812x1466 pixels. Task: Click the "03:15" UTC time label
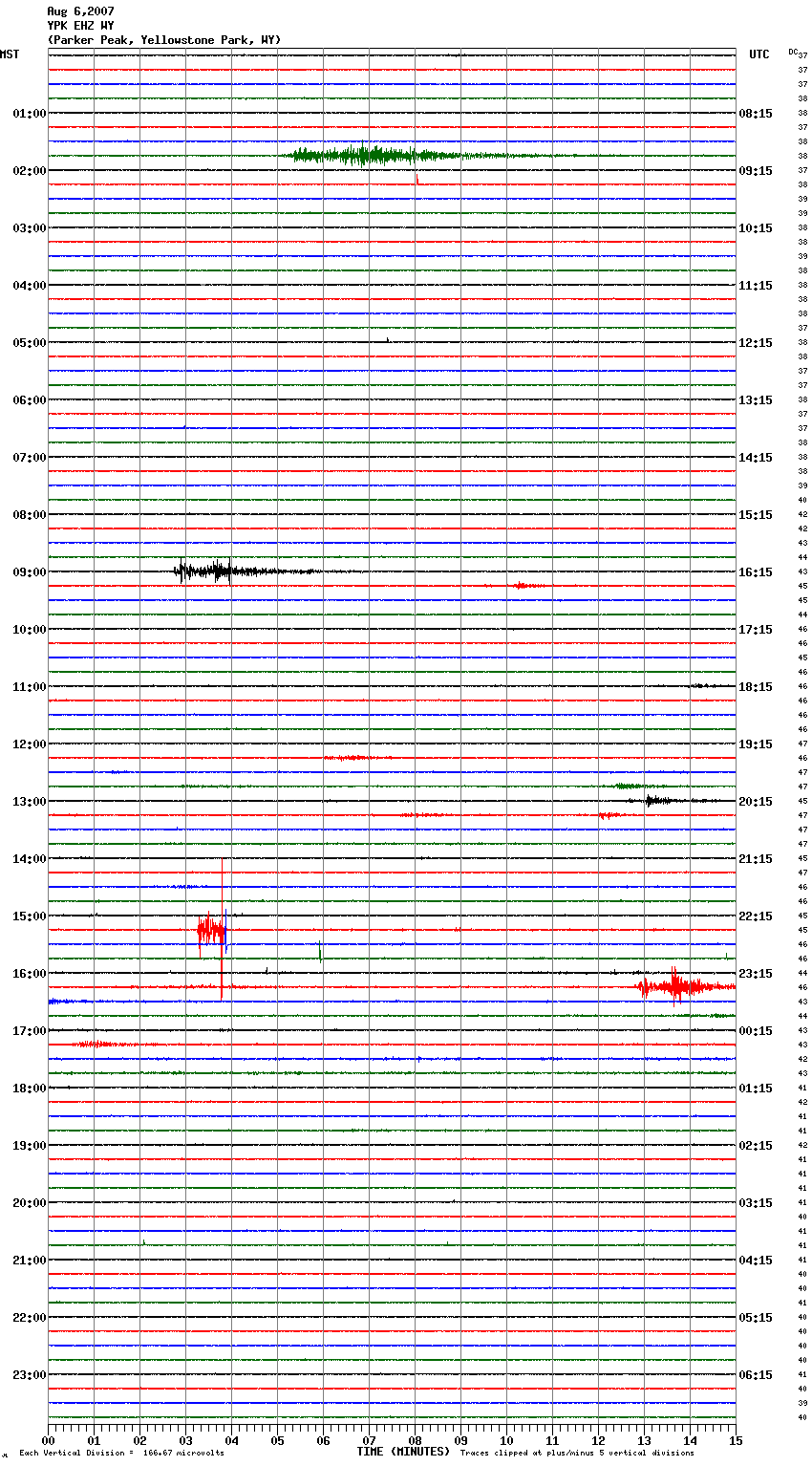[x=756, y=1203]
